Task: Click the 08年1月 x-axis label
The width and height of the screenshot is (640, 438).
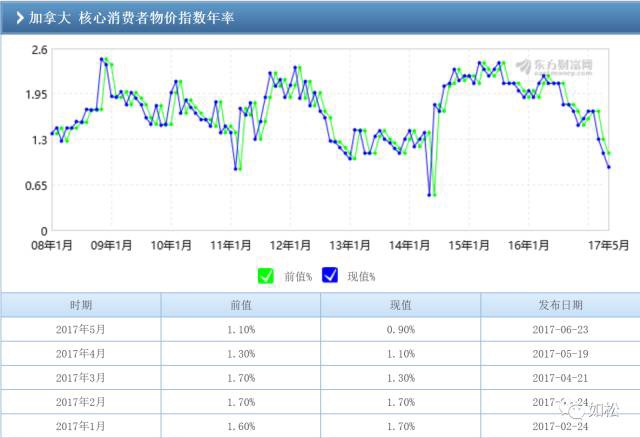Action: pyautogui.click(x=52, y=245)
